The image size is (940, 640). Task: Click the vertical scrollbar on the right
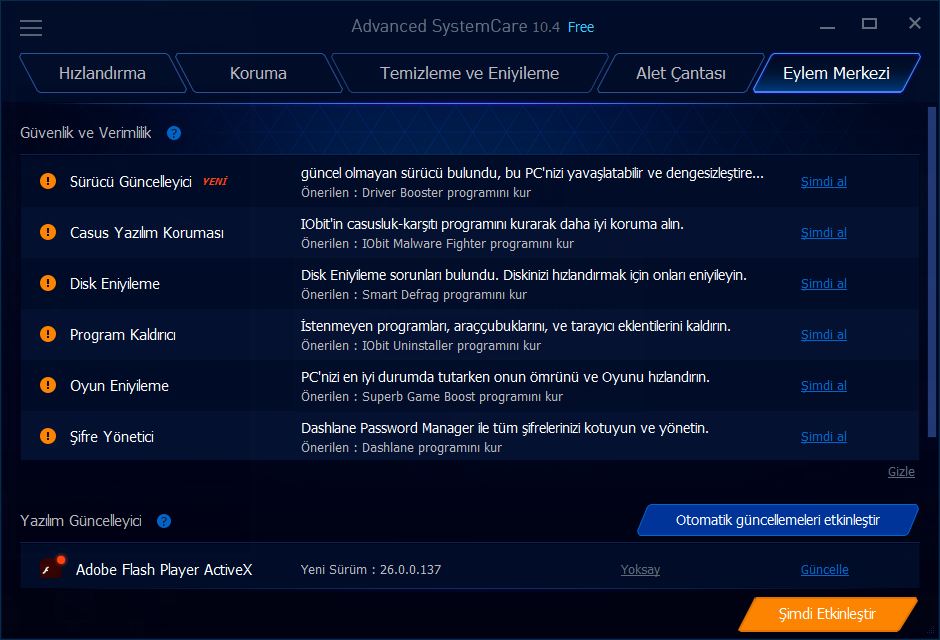(932, 273)
